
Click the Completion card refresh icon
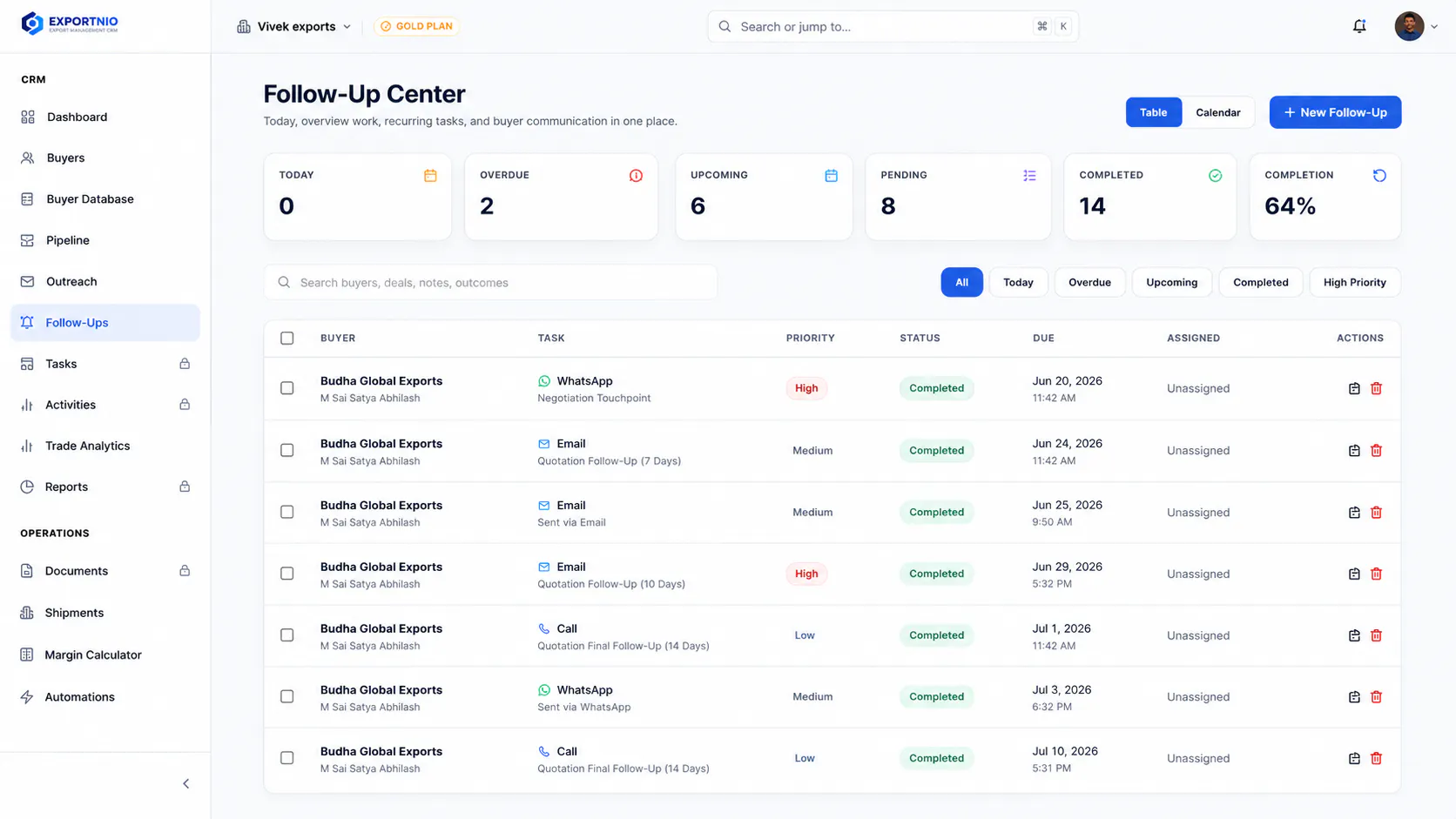(x=1379, y=176)
